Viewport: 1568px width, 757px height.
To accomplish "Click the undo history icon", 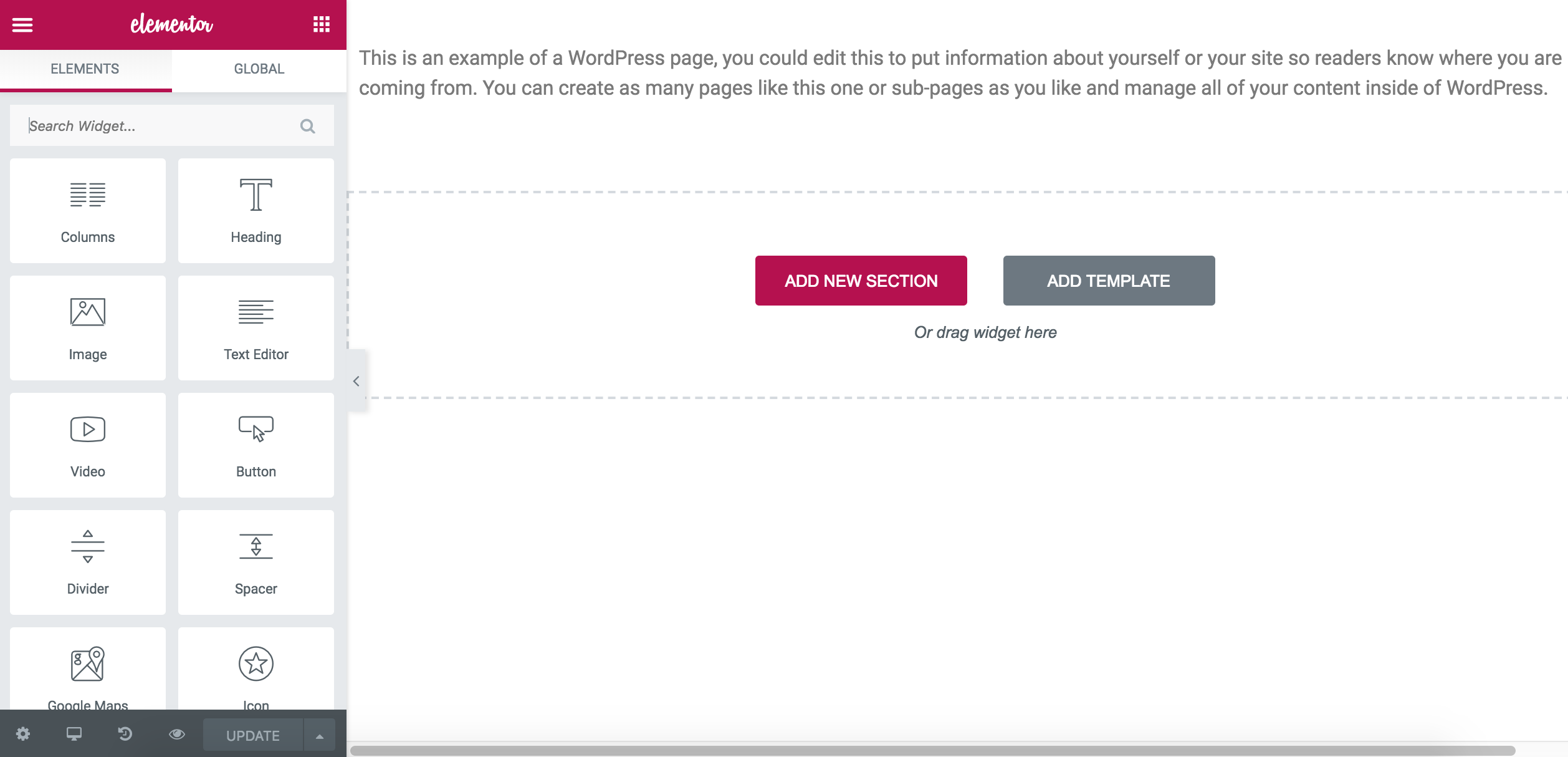I will coord(125,735).
